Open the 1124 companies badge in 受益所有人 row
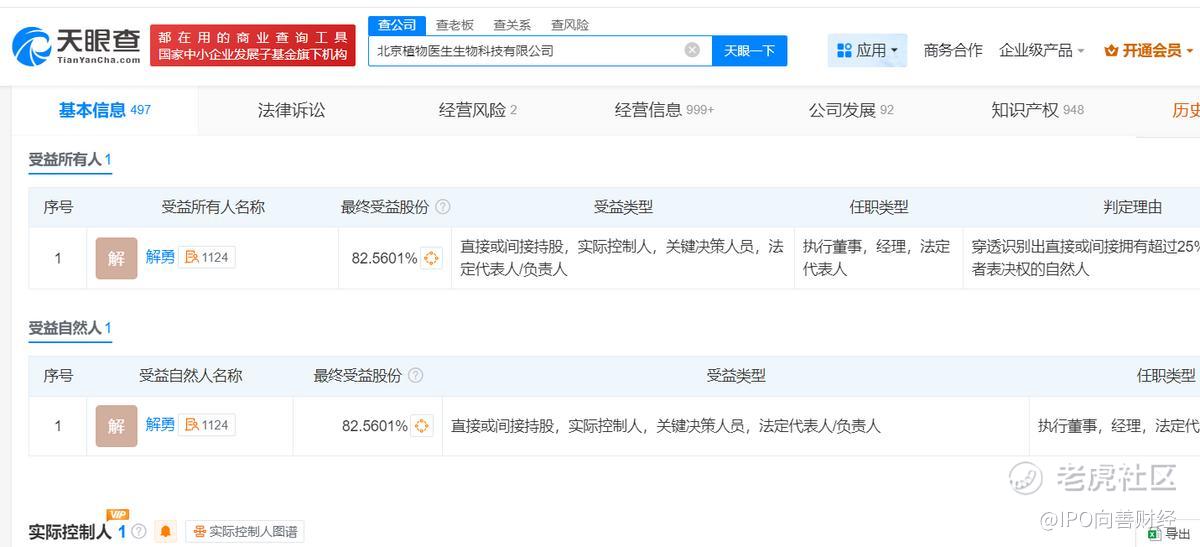The width and height of the screenshot is (1200, 547). pyautogui.click(x=206, y=257)
